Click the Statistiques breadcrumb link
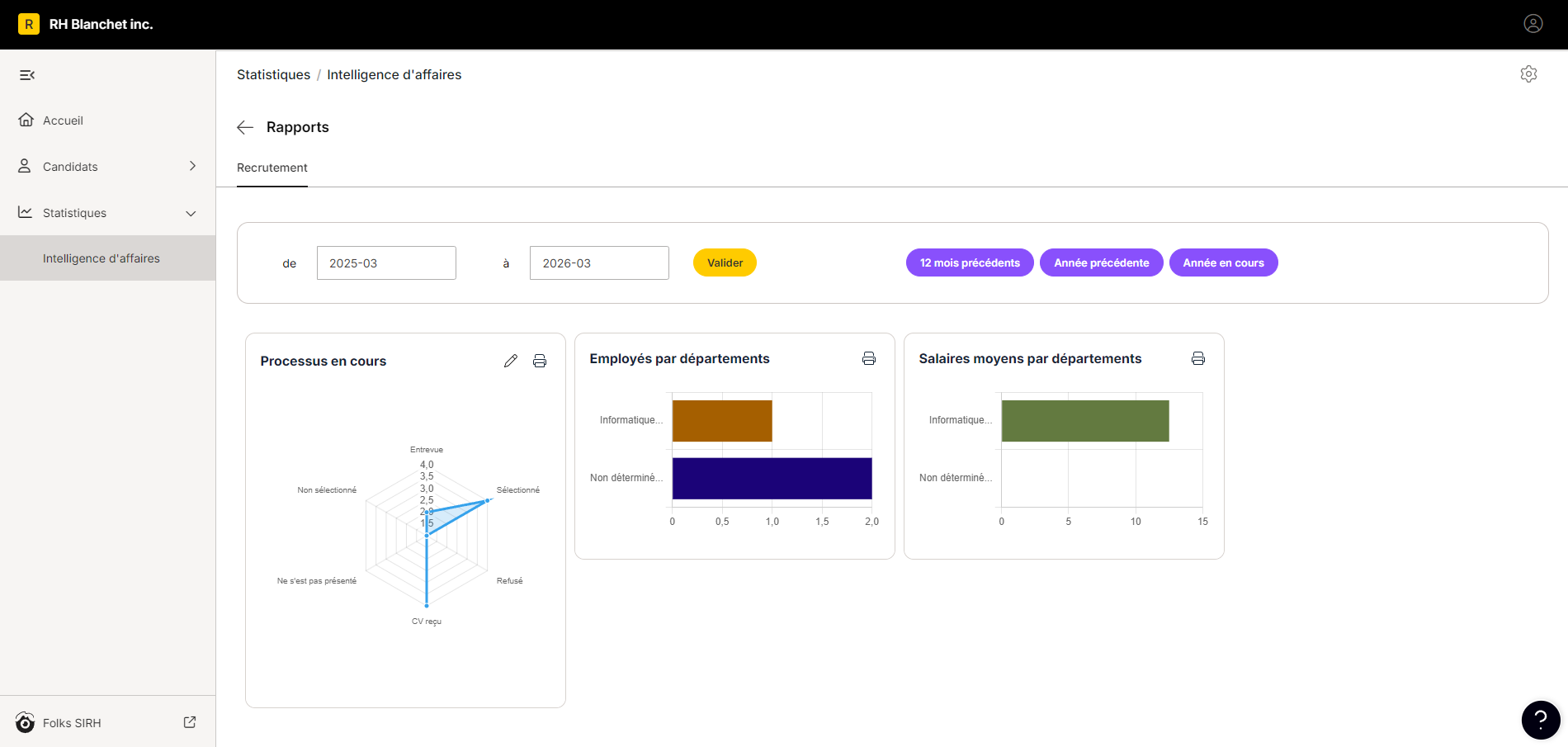This screenshot has width=1568, height=747. pyautogui.click(x=273, y=74)
